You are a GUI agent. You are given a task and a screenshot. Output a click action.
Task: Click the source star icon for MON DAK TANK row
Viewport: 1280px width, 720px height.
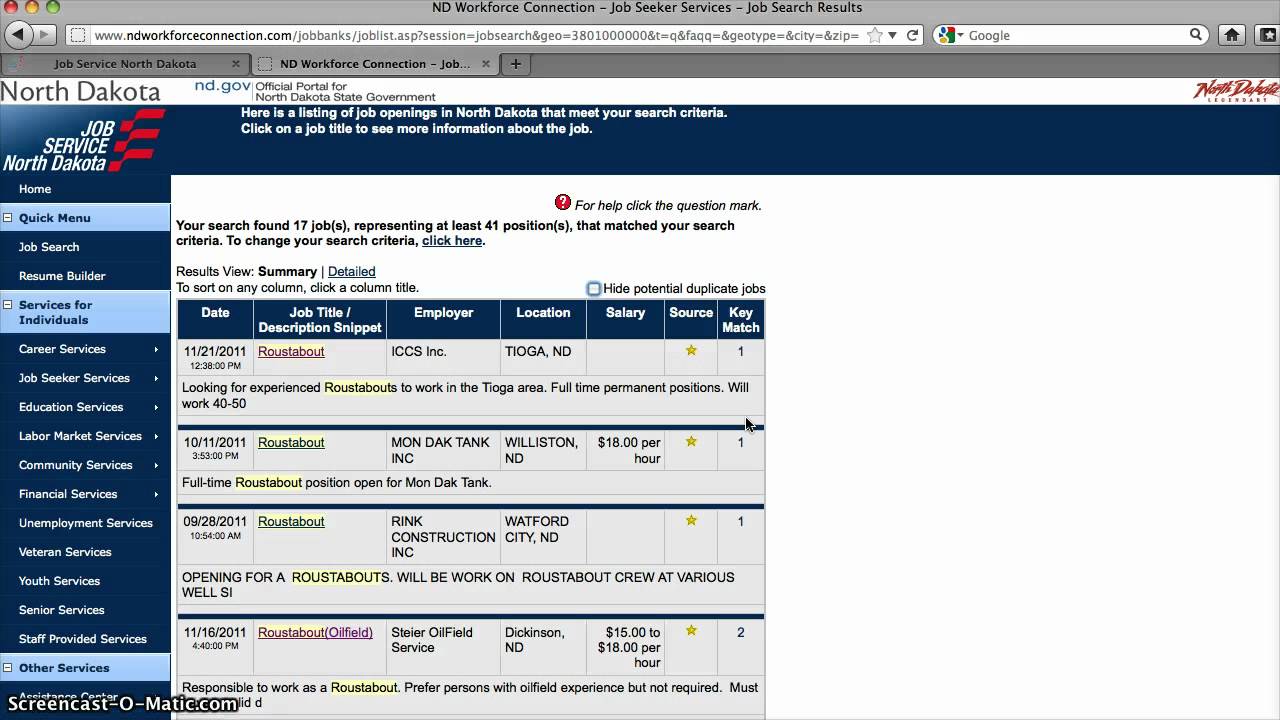[691, 442]
